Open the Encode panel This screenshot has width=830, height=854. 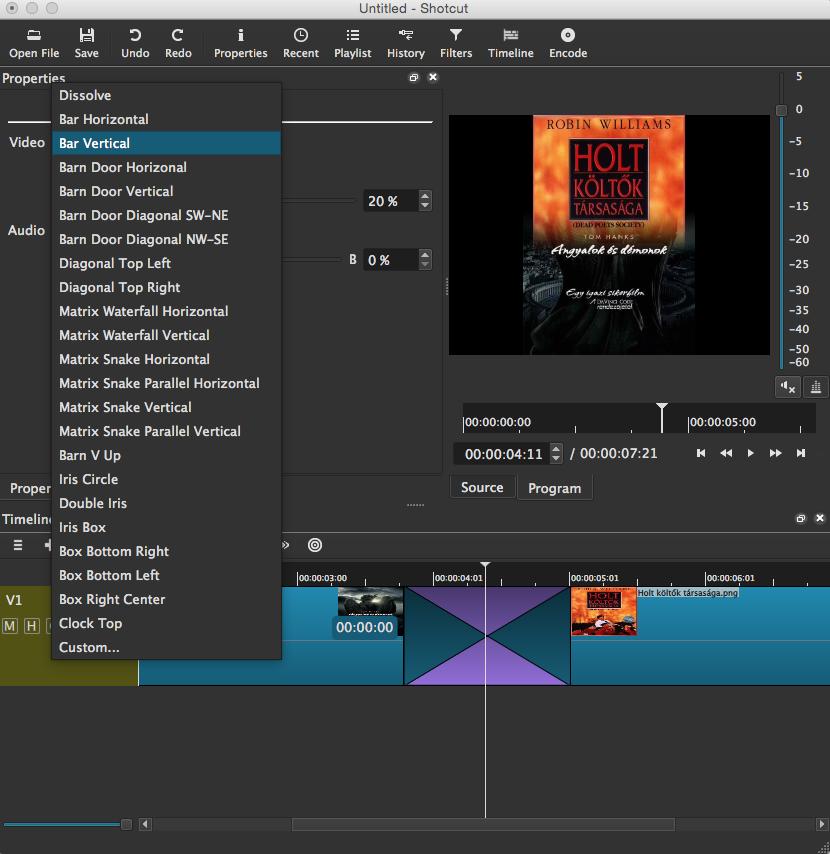567,44
